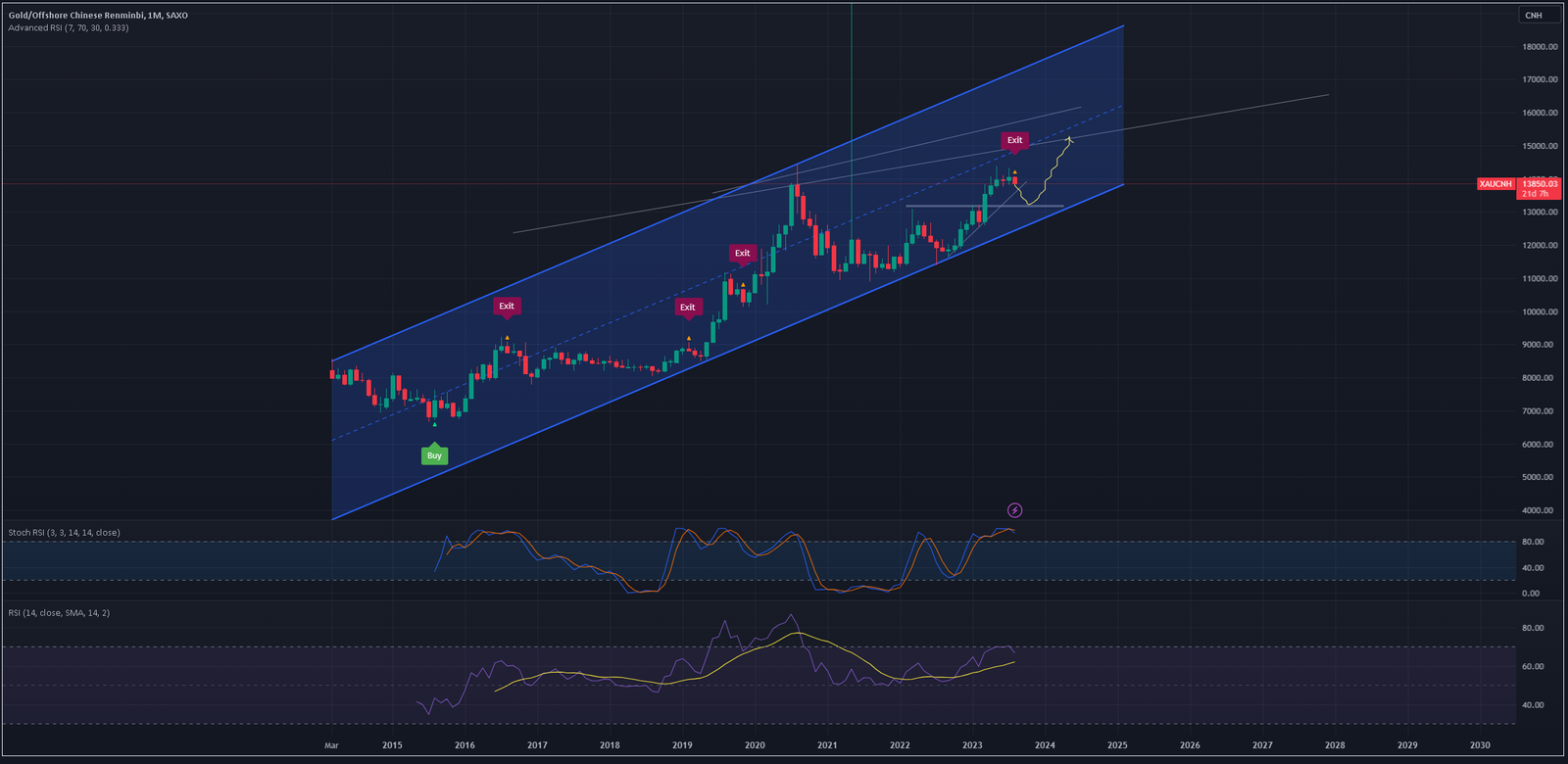Select the Stoch RSI pane legend
This screenshot has width=1568, height=764.
(65, 533)
